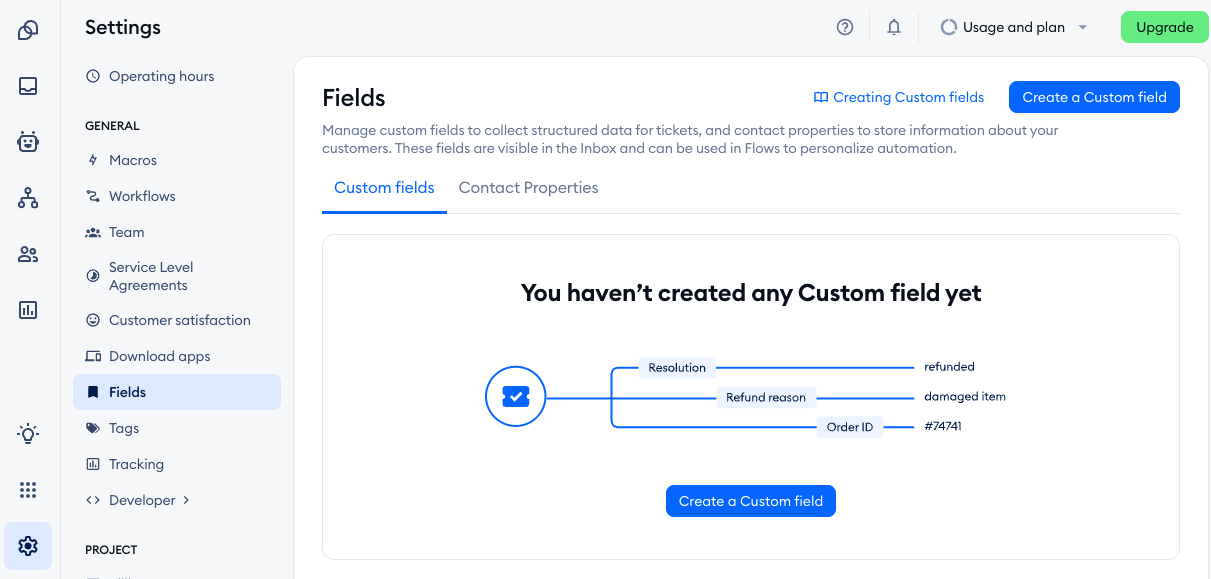Click the lightbulb icon in left rail

pyautogui.click(x=28, y=433)
